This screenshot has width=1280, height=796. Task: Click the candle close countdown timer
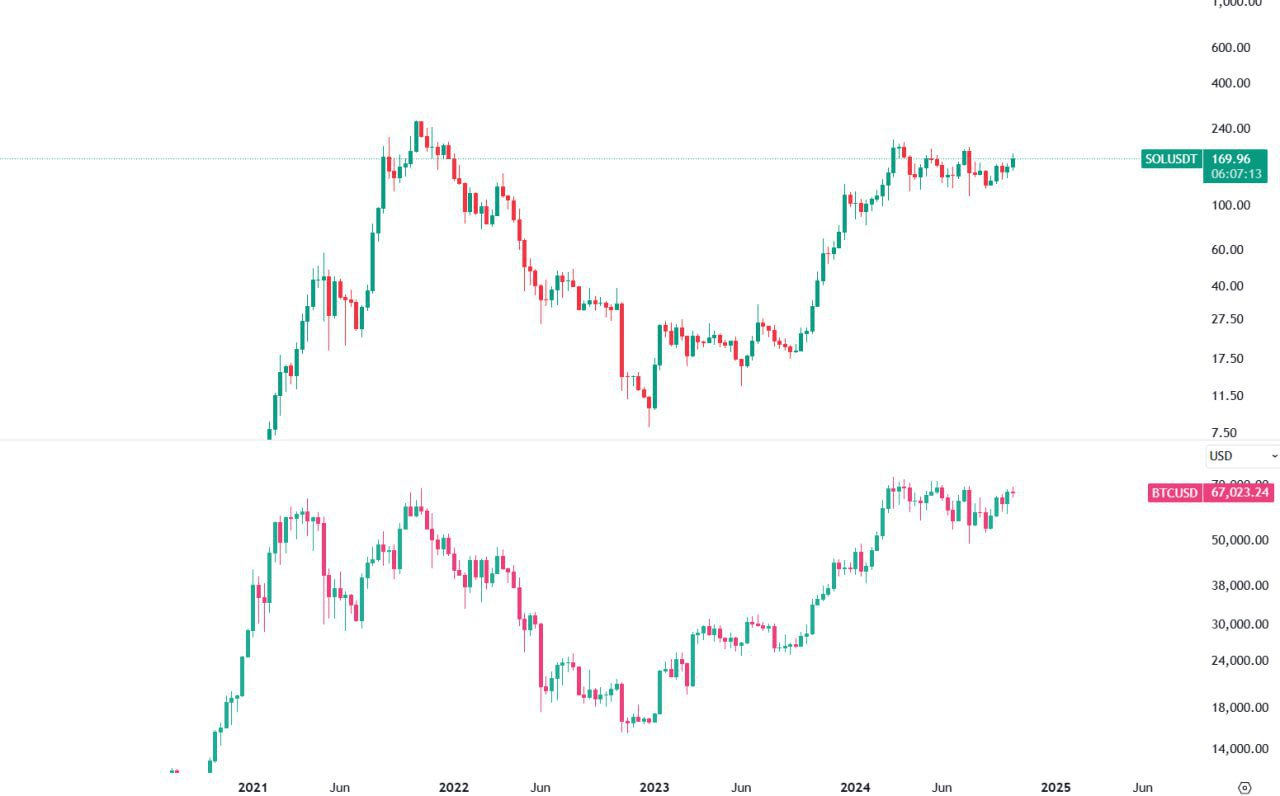click(1236, 173)
